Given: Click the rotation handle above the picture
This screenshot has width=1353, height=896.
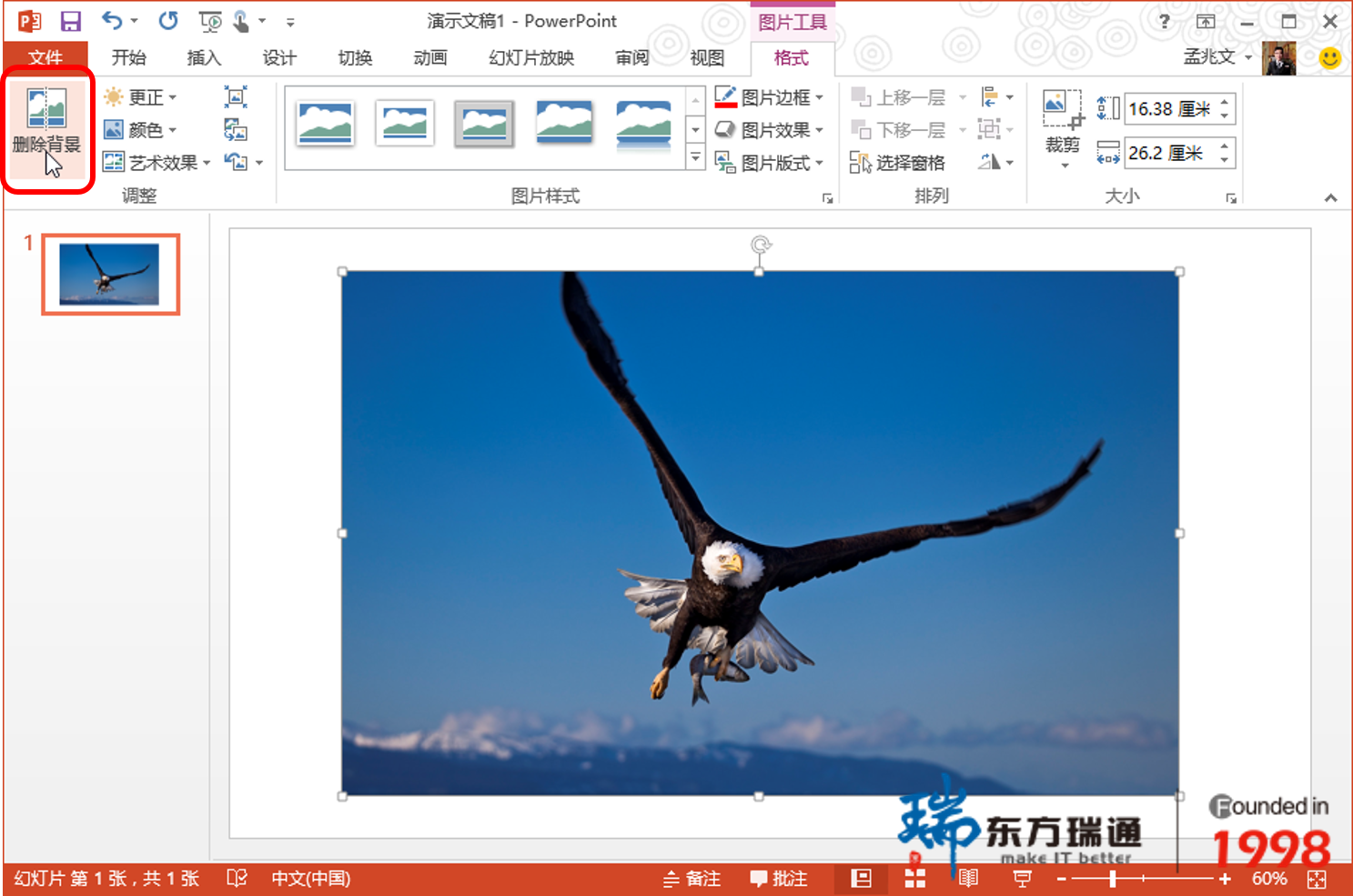Looking at the screenshot, I should click(x=761, y=244).
